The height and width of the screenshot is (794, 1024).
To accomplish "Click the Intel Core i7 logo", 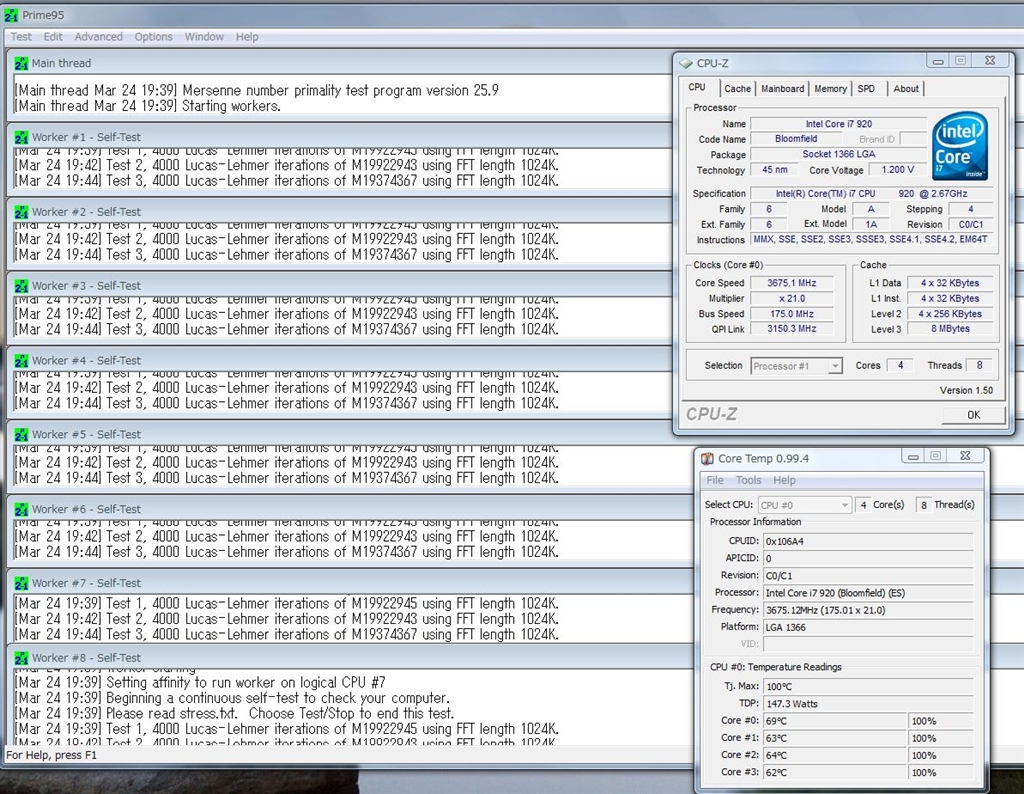I will [x=960, y=146].
